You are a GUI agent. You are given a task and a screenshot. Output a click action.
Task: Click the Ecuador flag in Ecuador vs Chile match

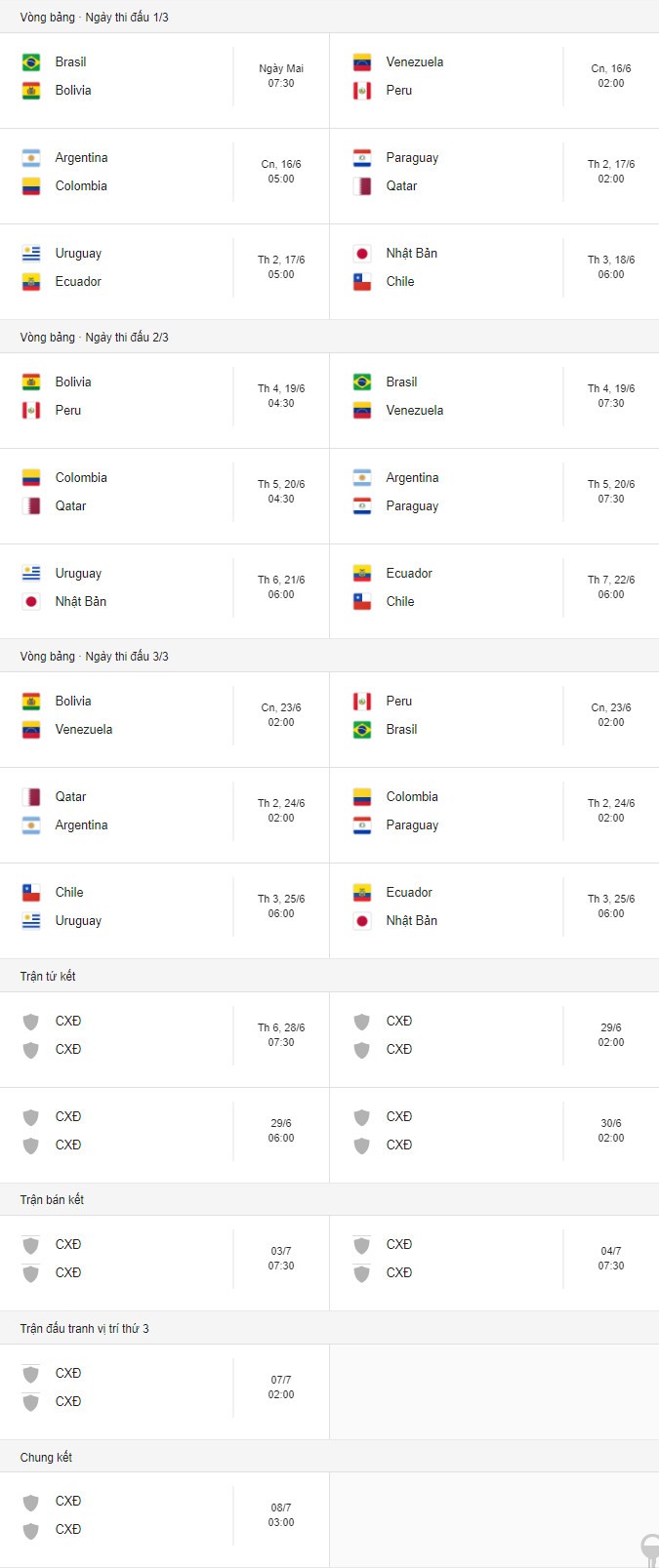(x=362, y=574)
